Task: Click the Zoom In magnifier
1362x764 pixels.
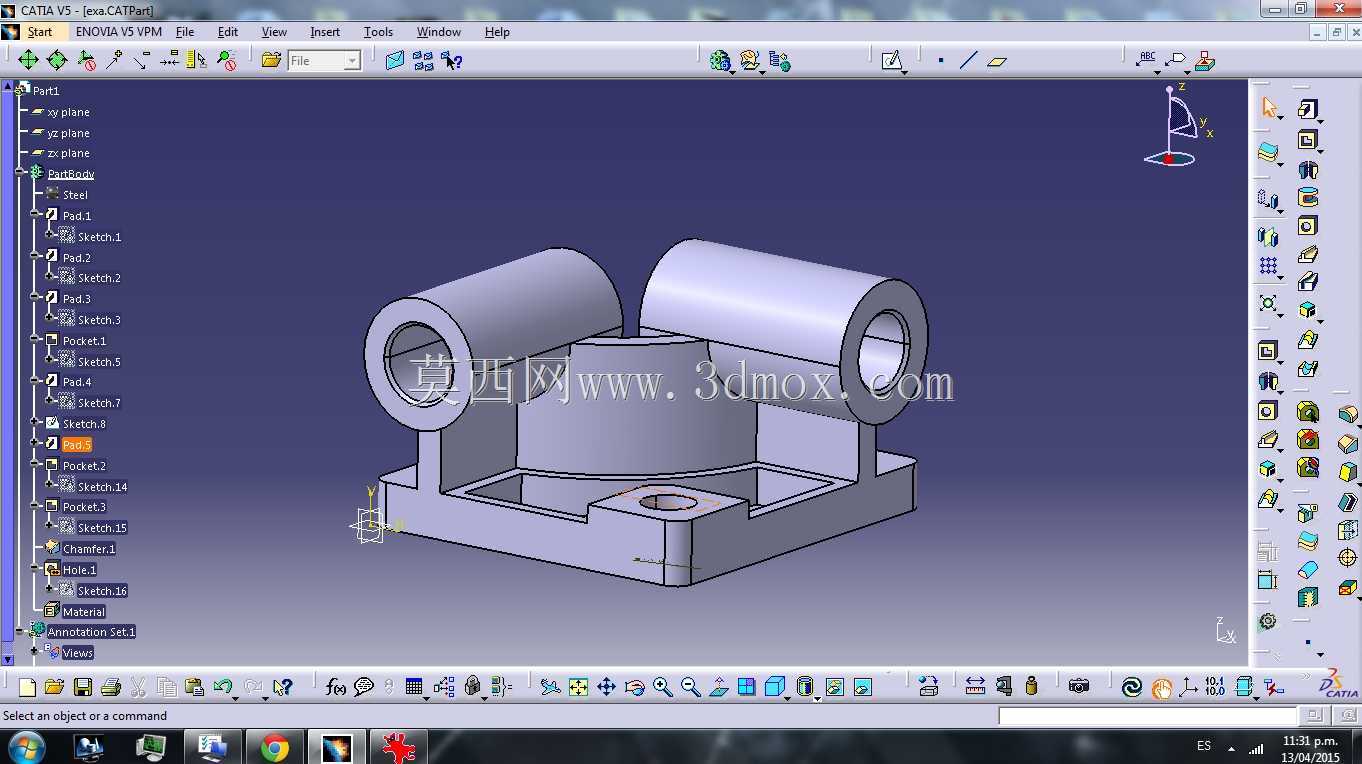Action: click(x=662, y=687)
